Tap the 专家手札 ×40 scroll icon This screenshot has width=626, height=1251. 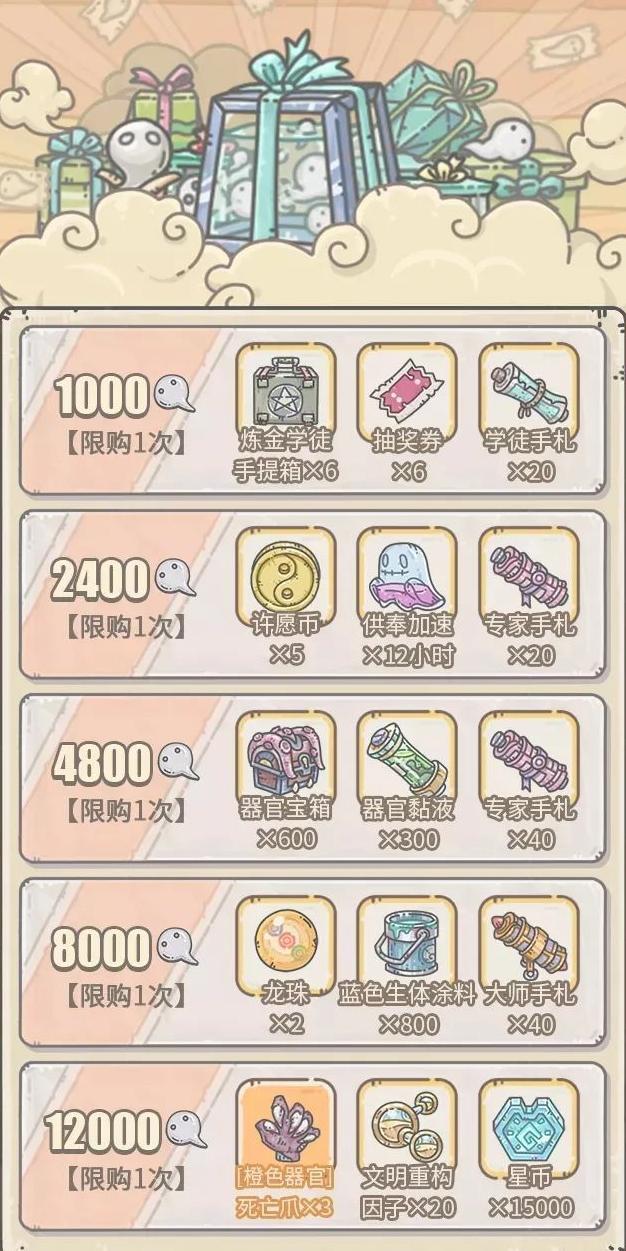click(x=529, y=761)
